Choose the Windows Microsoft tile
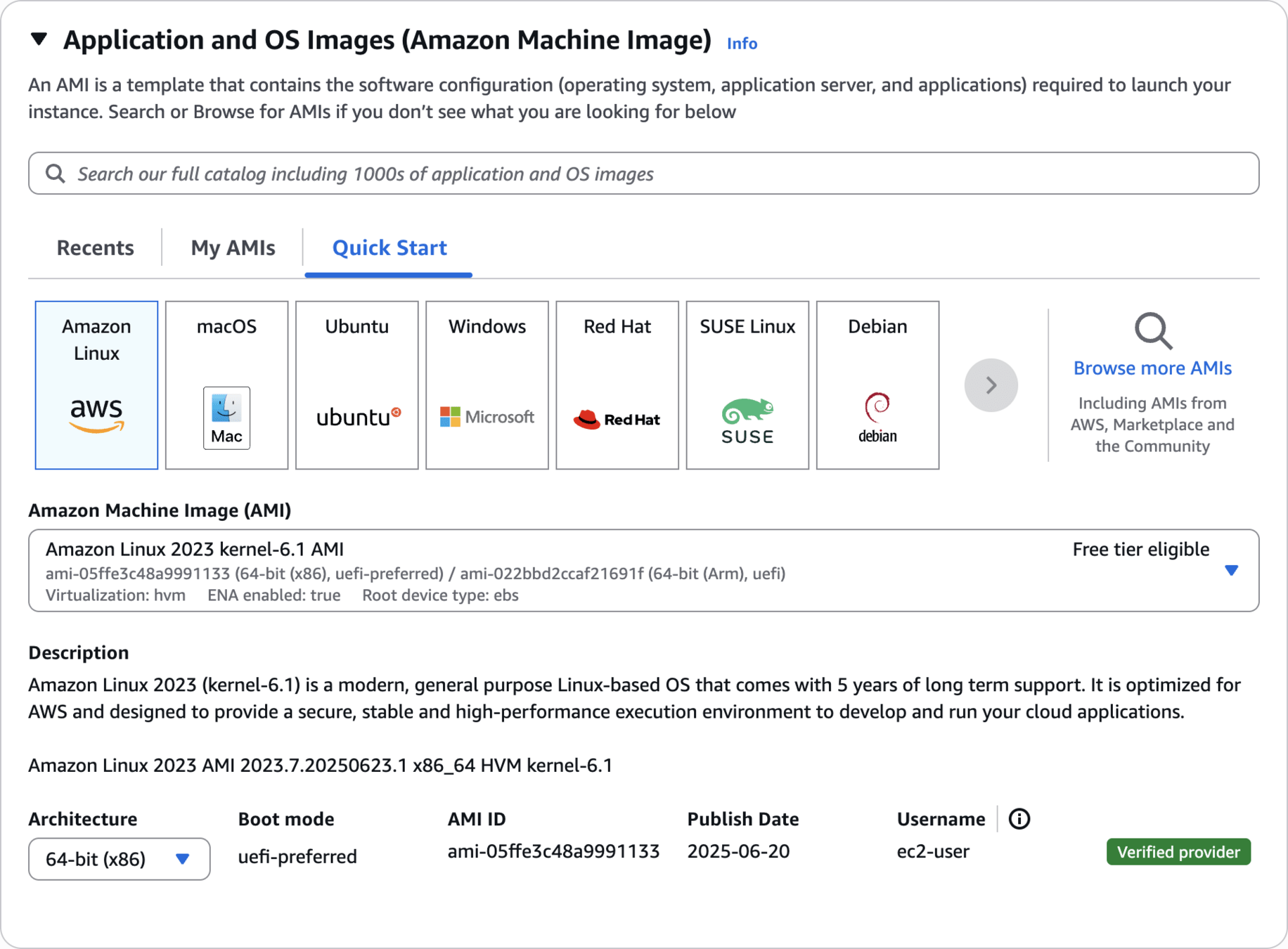 (487, 385)
